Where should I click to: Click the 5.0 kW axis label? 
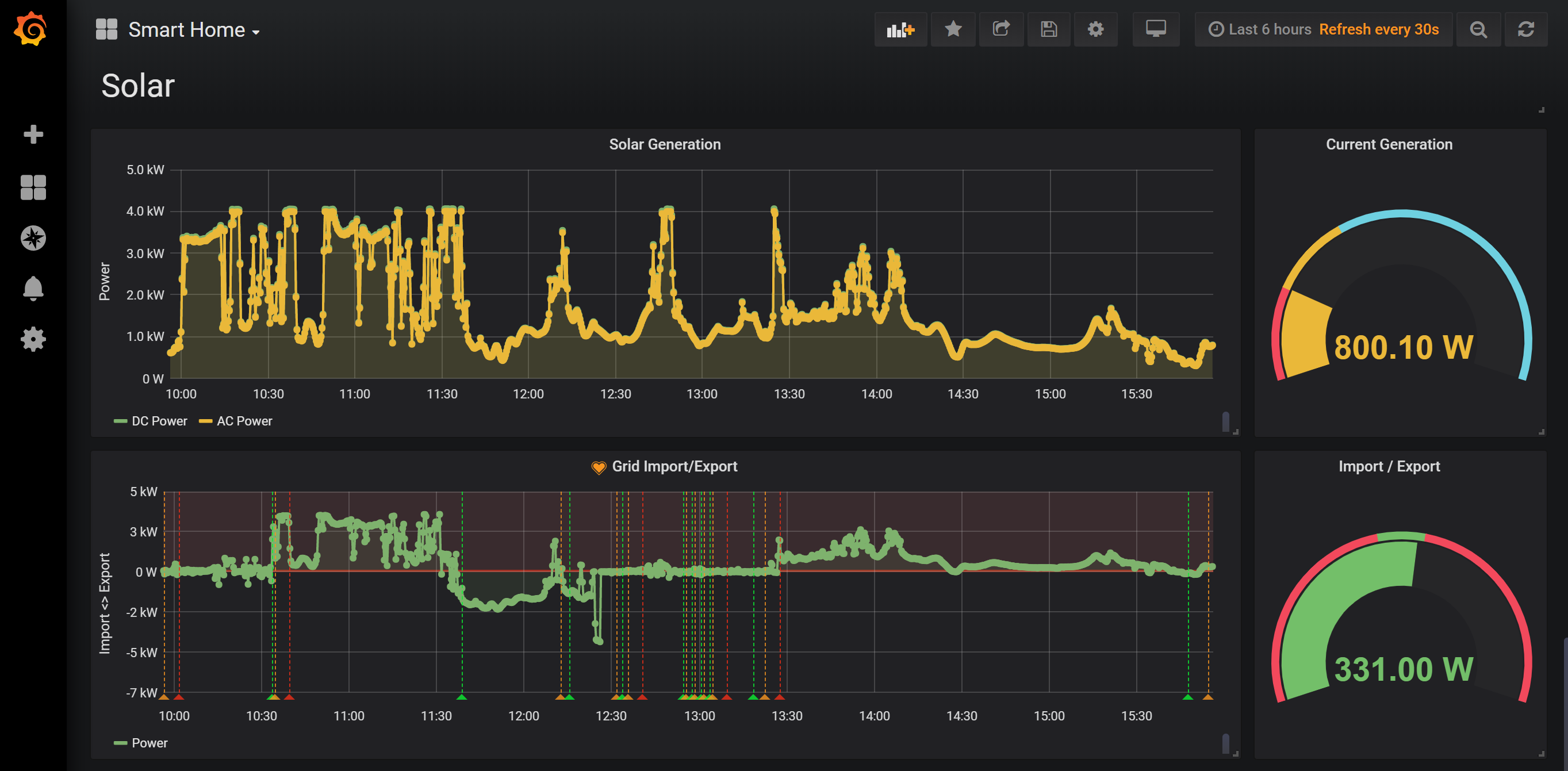click(145, 170)
